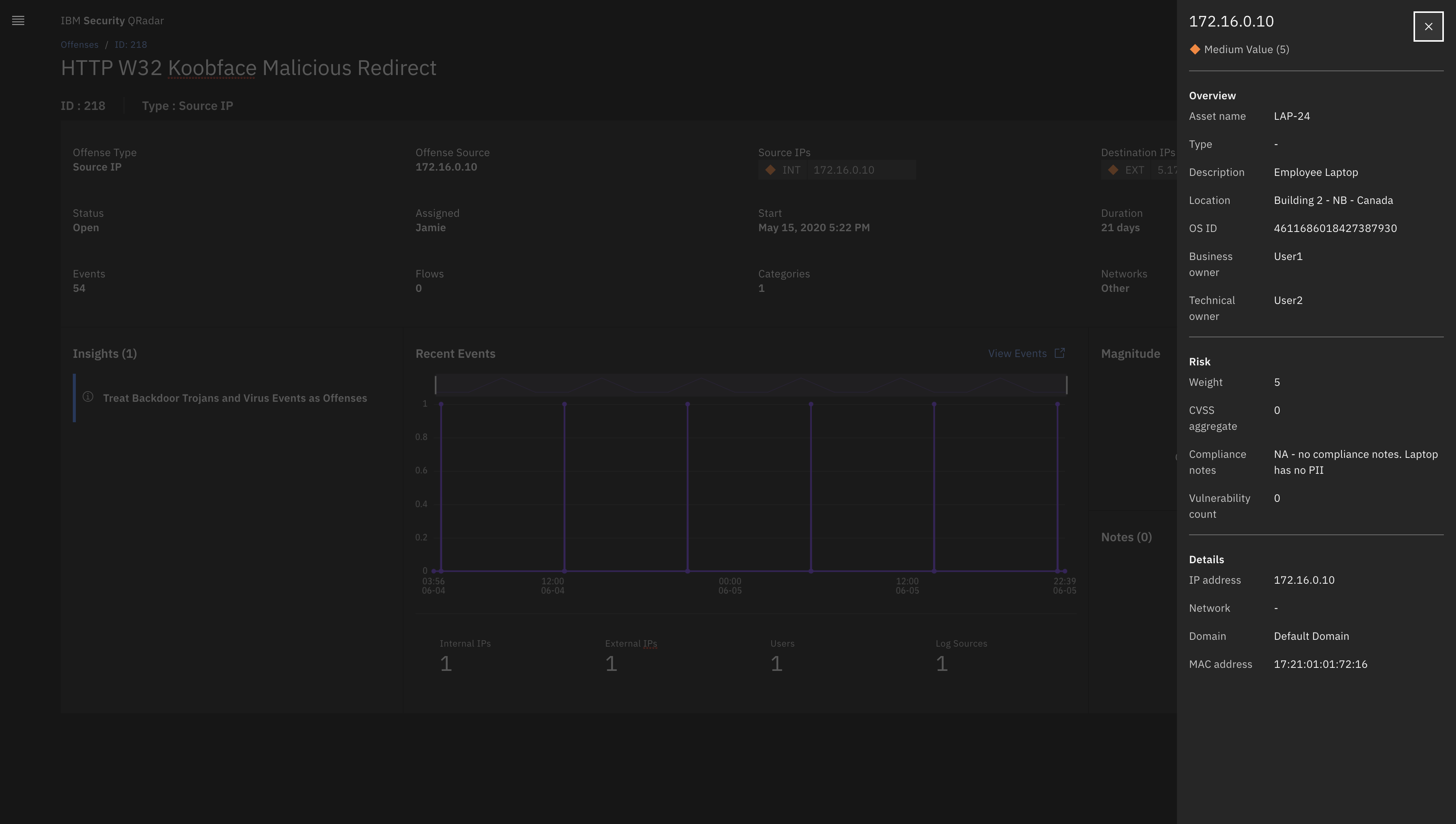Click the EXT destination IP diamond icon
Viewport: 1456px width, 824px height.
tap(1113, 170)
